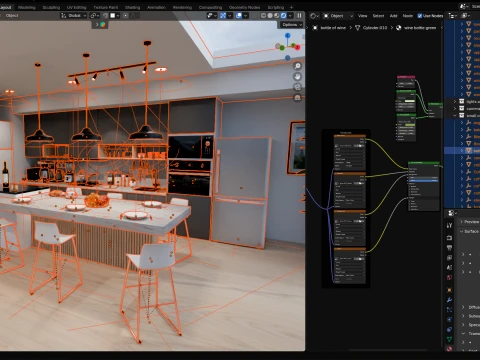Open the Object Data properties tab (green triangle)

click(449, 339)
